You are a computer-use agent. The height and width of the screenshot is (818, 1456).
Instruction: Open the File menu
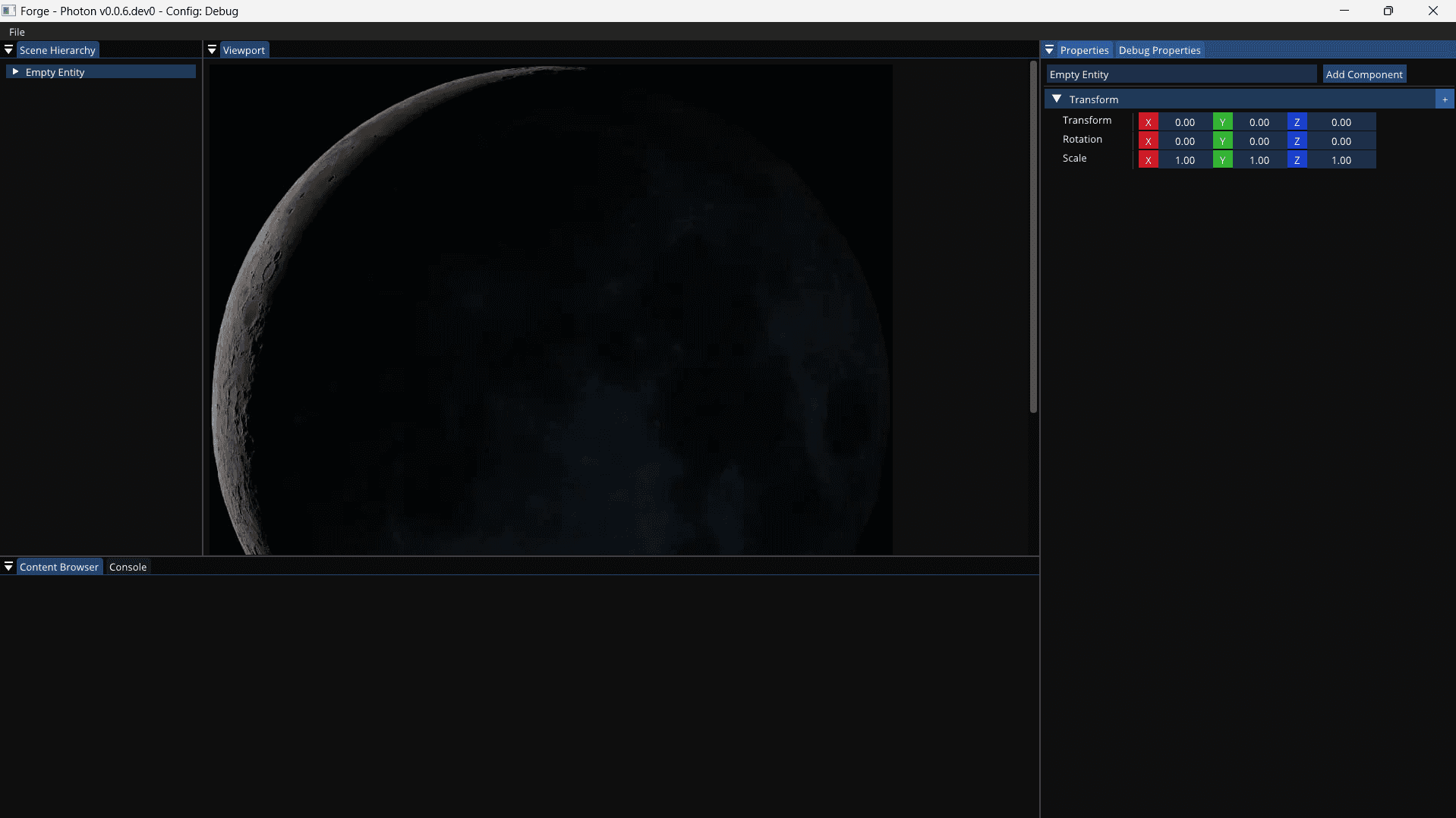tap(17, 32)
